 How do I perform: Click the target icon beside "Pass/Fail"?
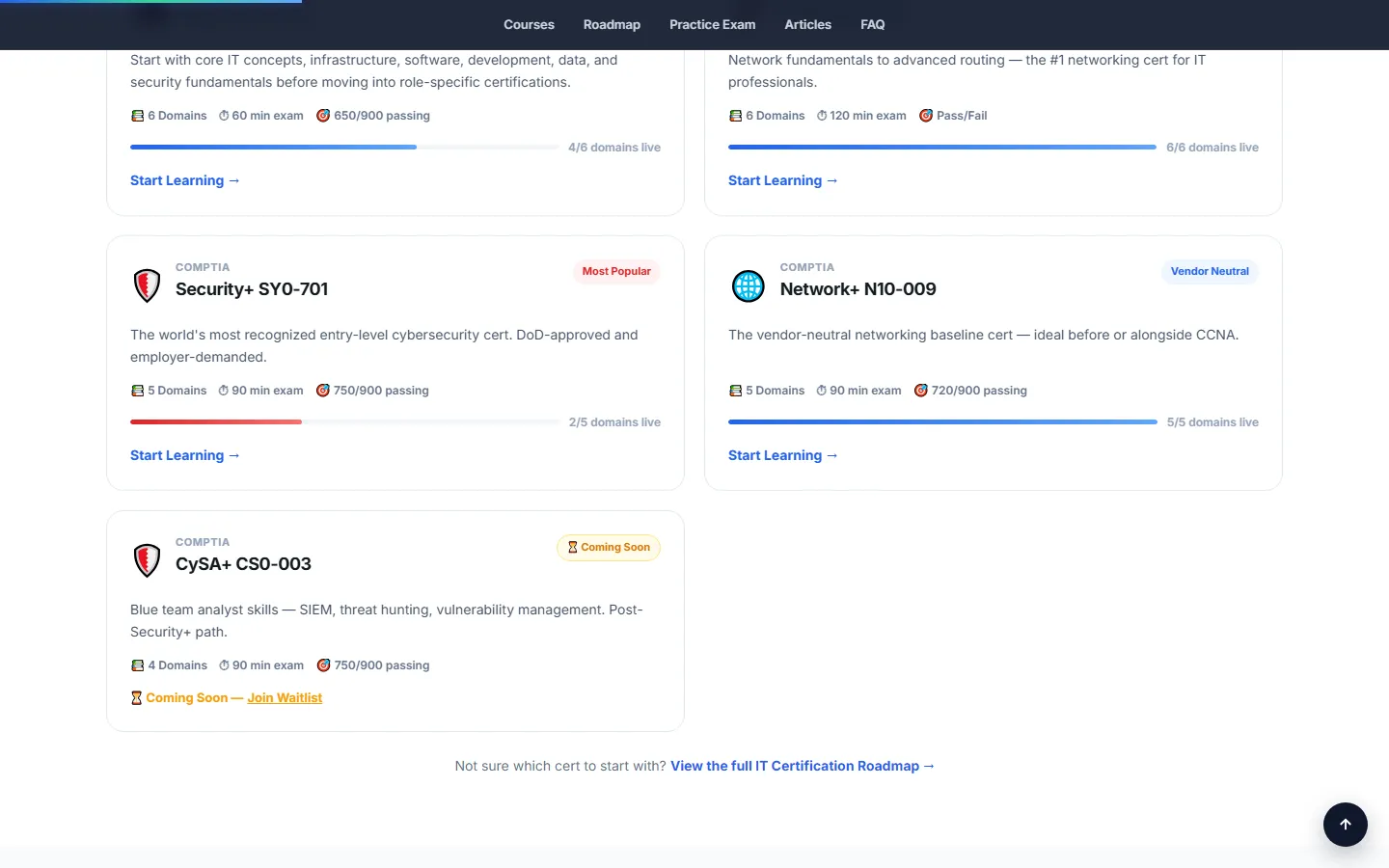926,116
